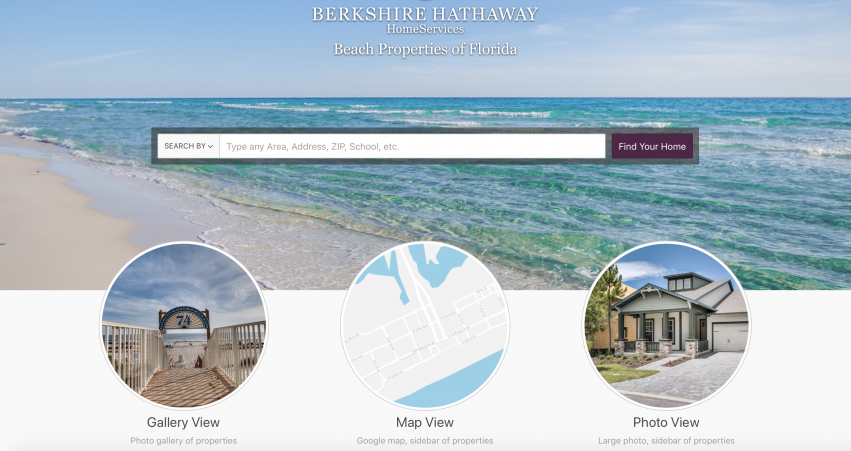The height and width of the screenshot is (451, 851).
Task: Open the SEARCH BY dropdown
Action: [188, 146]
